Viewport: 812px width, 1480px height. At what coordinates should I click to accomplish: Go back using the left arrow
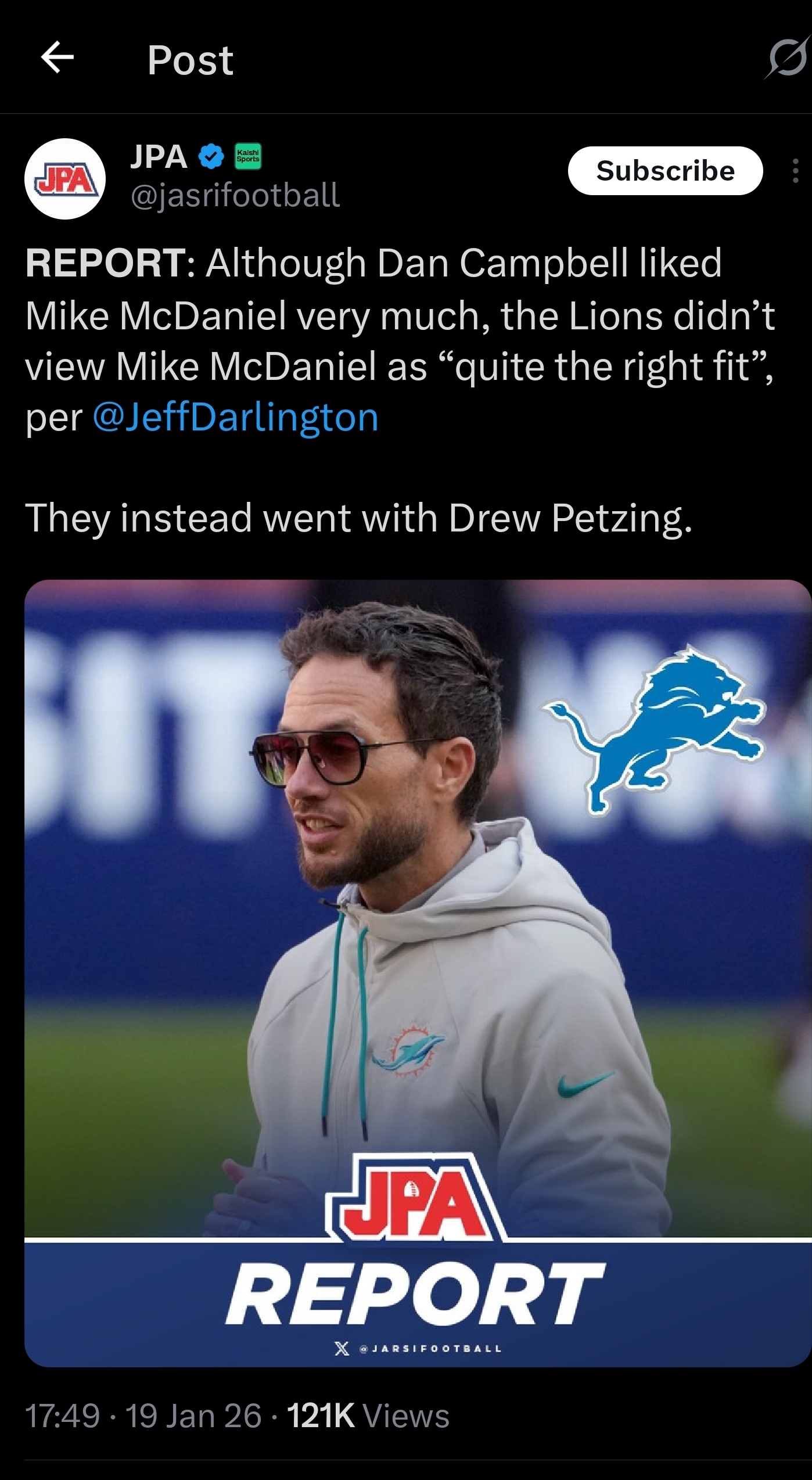[x=58, y=57]
